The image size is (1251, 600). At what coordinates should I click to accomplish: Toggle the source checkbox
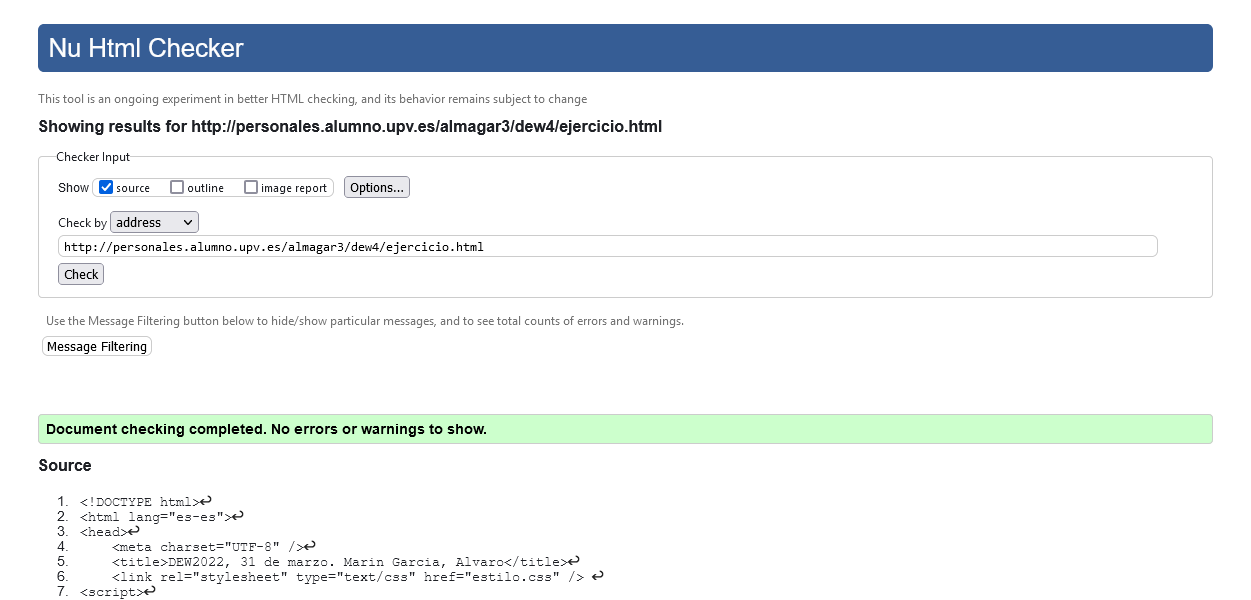[106, 187]
